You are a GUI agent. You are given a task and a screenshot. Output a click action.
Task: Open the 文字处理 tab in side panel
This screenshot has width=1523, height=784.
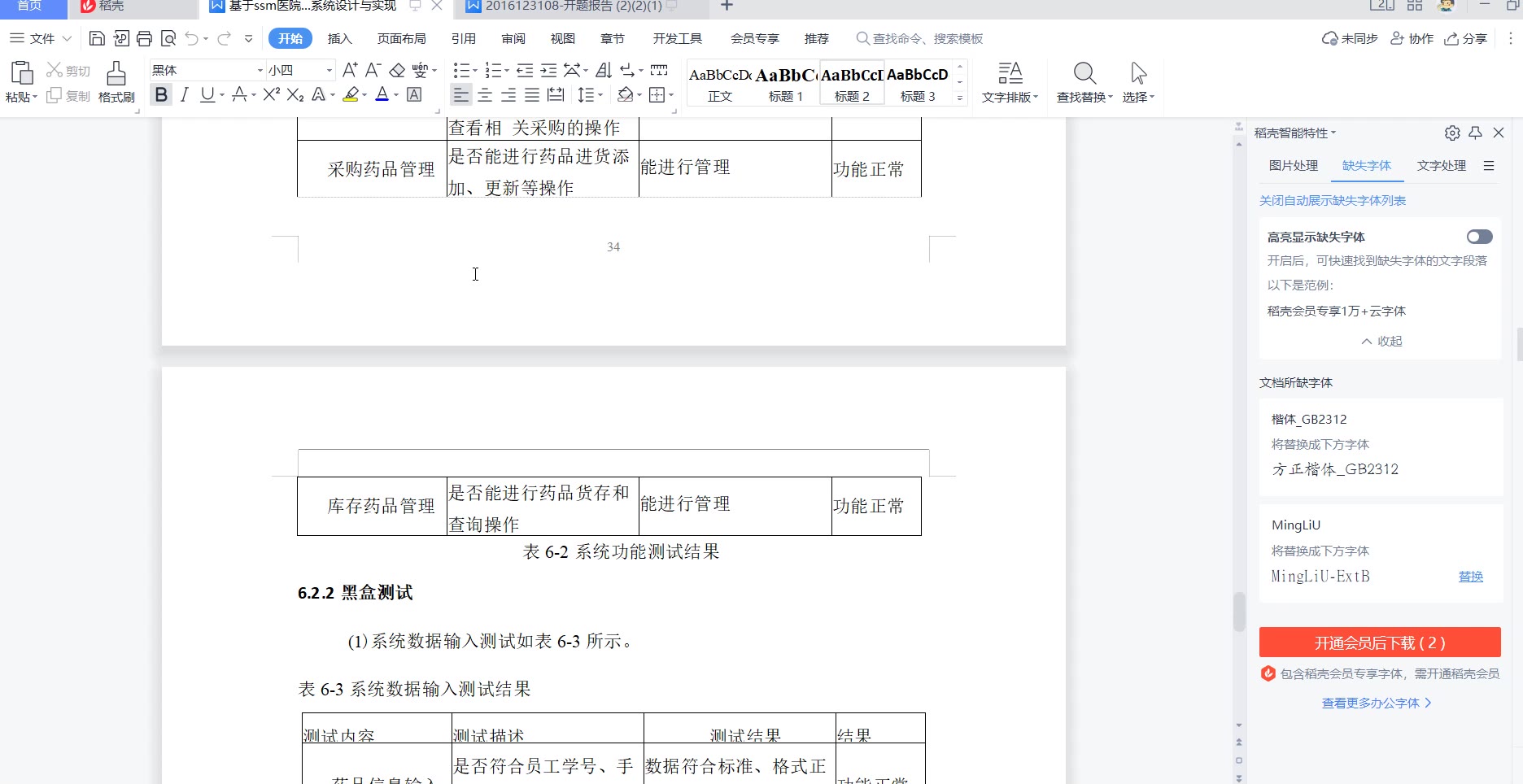point(1442,165)
